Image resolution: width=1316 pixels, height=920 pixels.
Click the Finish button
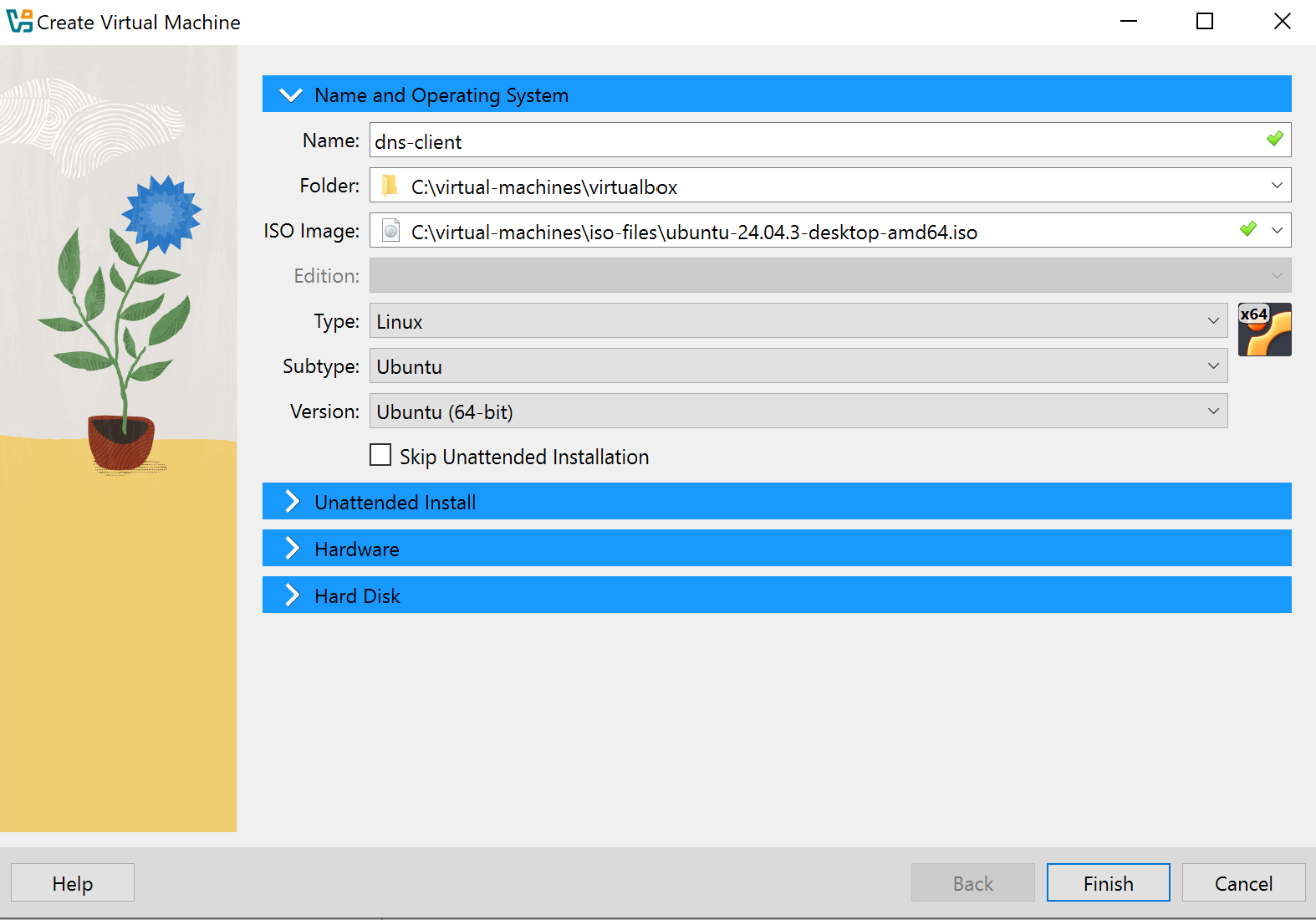click(1109, 883)
